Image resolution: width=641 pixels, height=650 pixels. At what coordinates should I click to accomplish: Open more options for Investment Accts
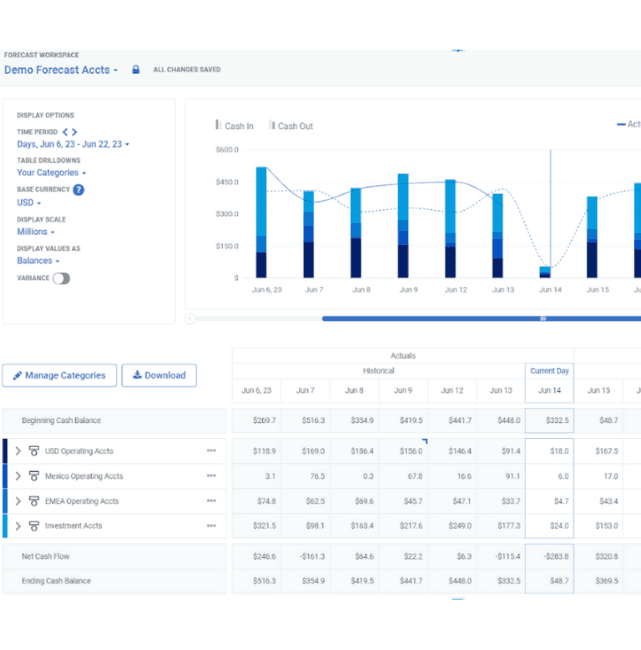point(211,526)
